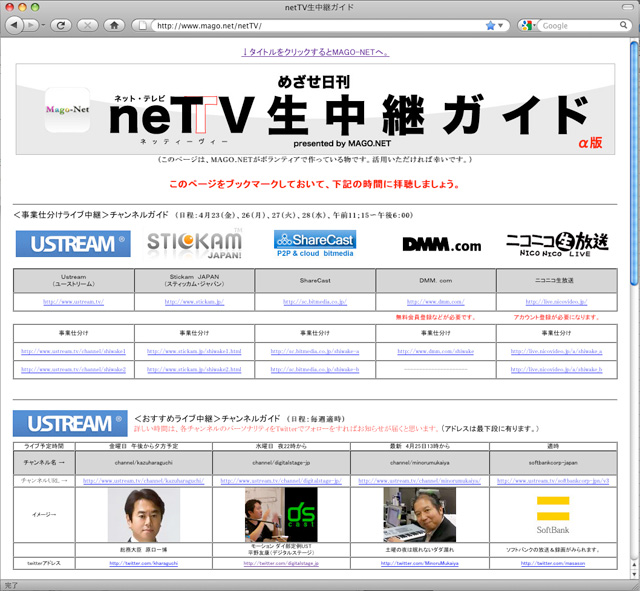This screenshot has width=640, height=591.
Task: Open the nicovideo shiwake_a link
Action: tap(556, 351)
